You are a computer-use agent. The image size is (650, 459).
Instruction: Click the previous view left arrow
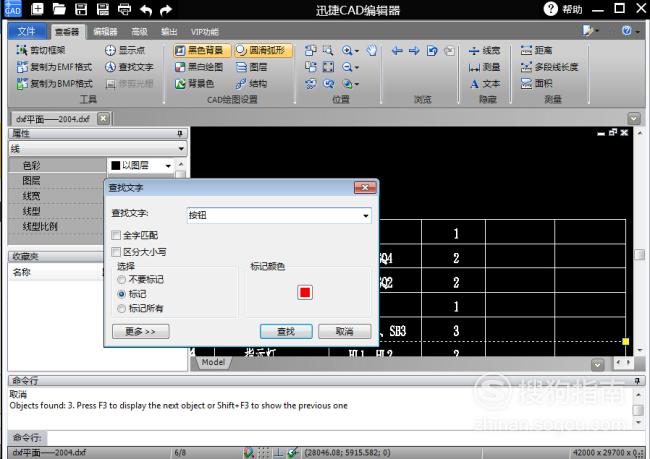[397, 51]
